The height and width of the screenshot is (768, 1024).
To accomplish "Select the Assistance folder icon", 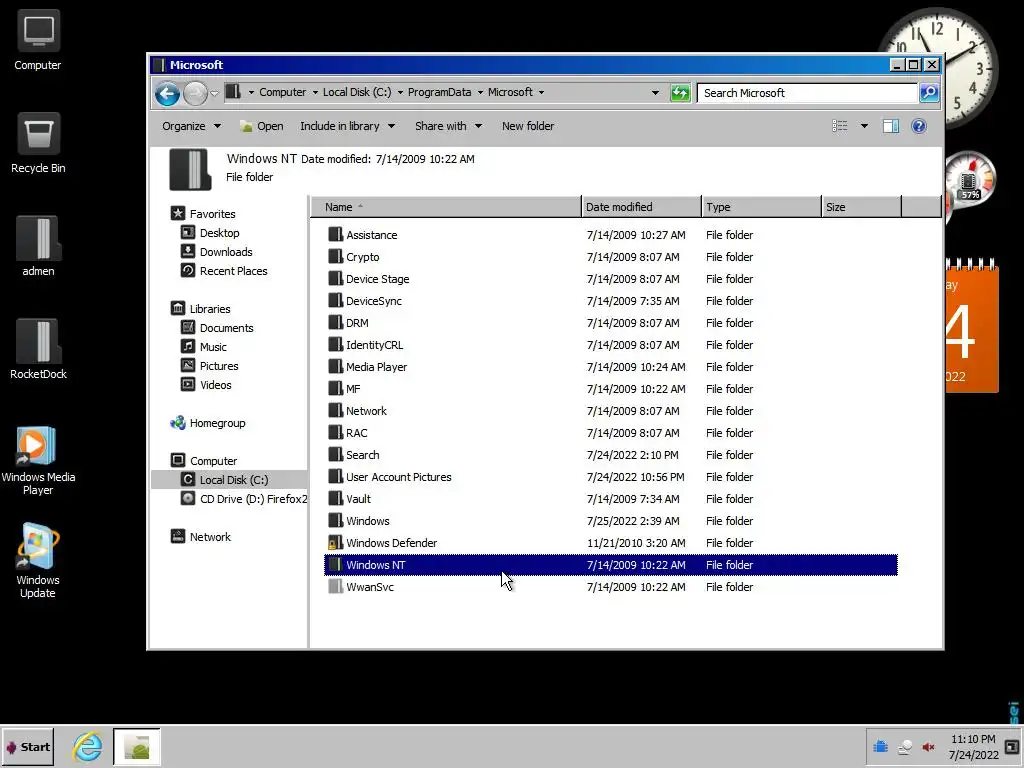I will pyautogui.click(x=335, y=234).
